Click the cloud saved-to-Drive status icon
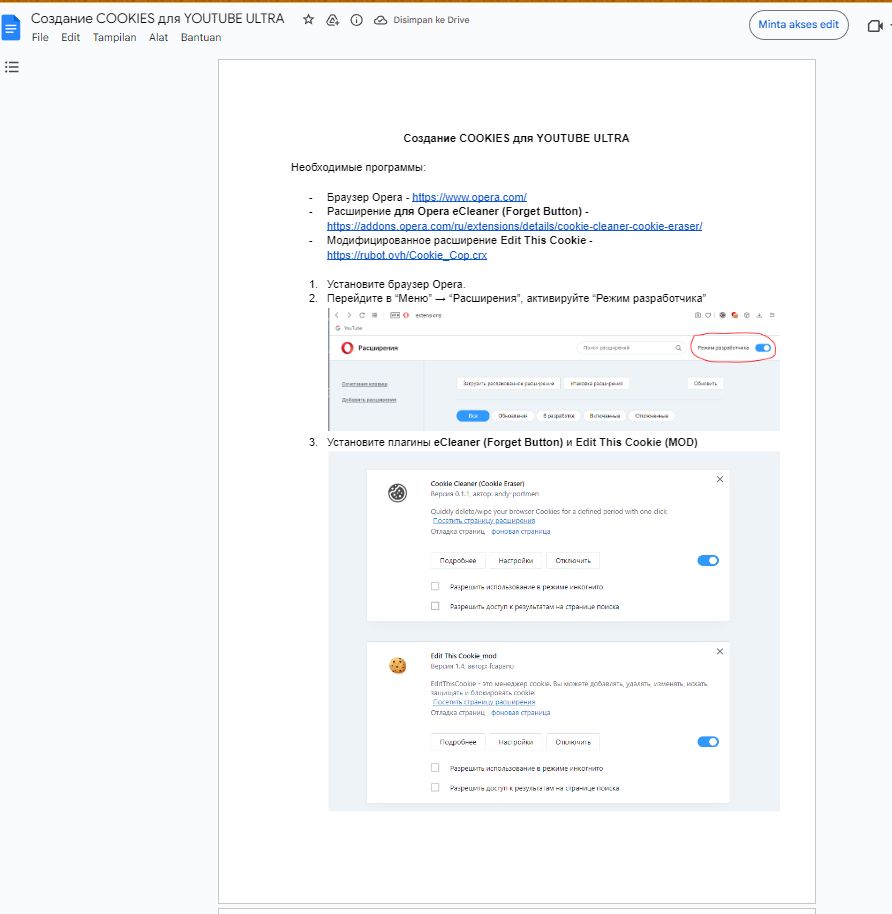 click(380, 20)
